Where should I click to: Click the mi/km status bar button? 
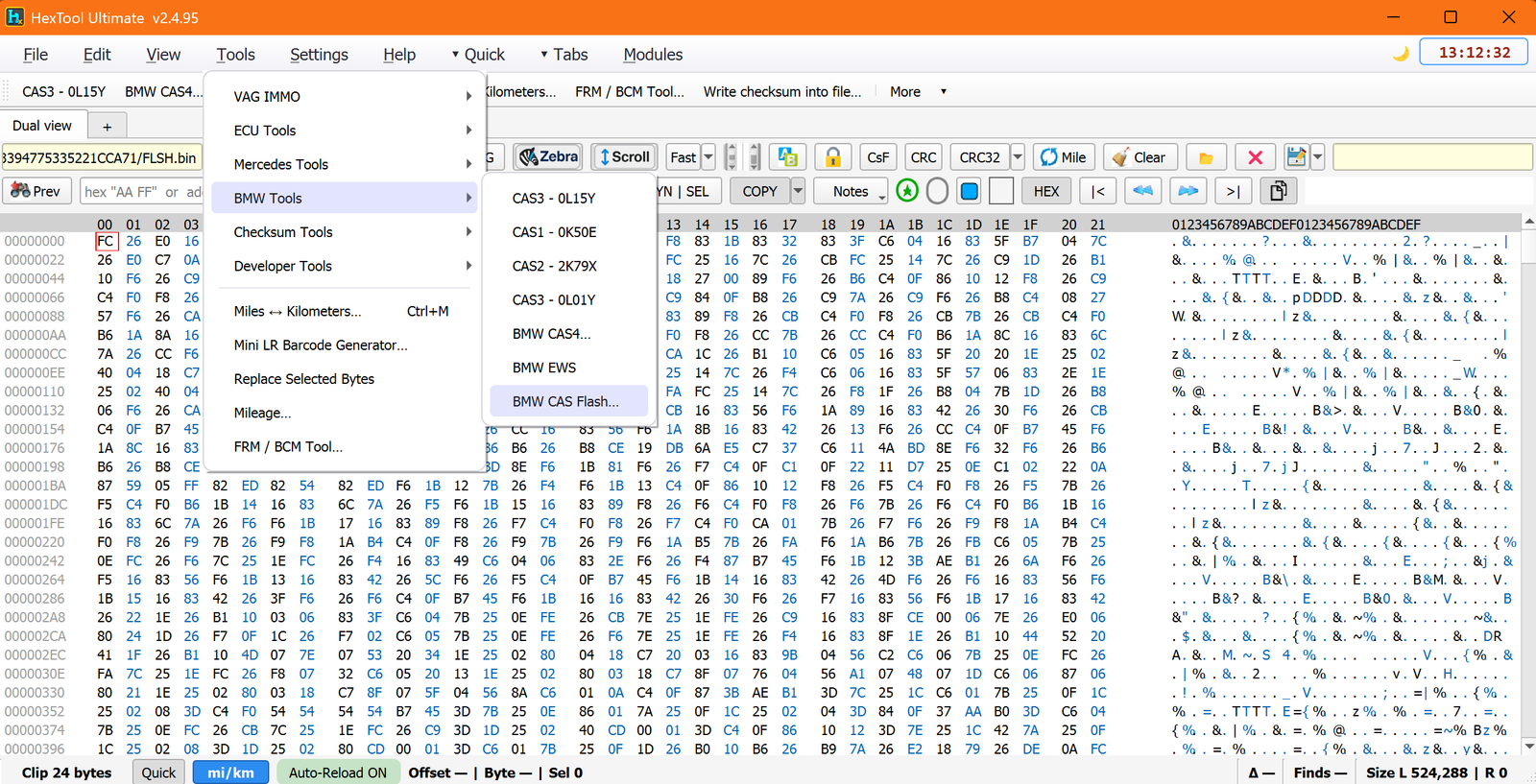point(231,772)
